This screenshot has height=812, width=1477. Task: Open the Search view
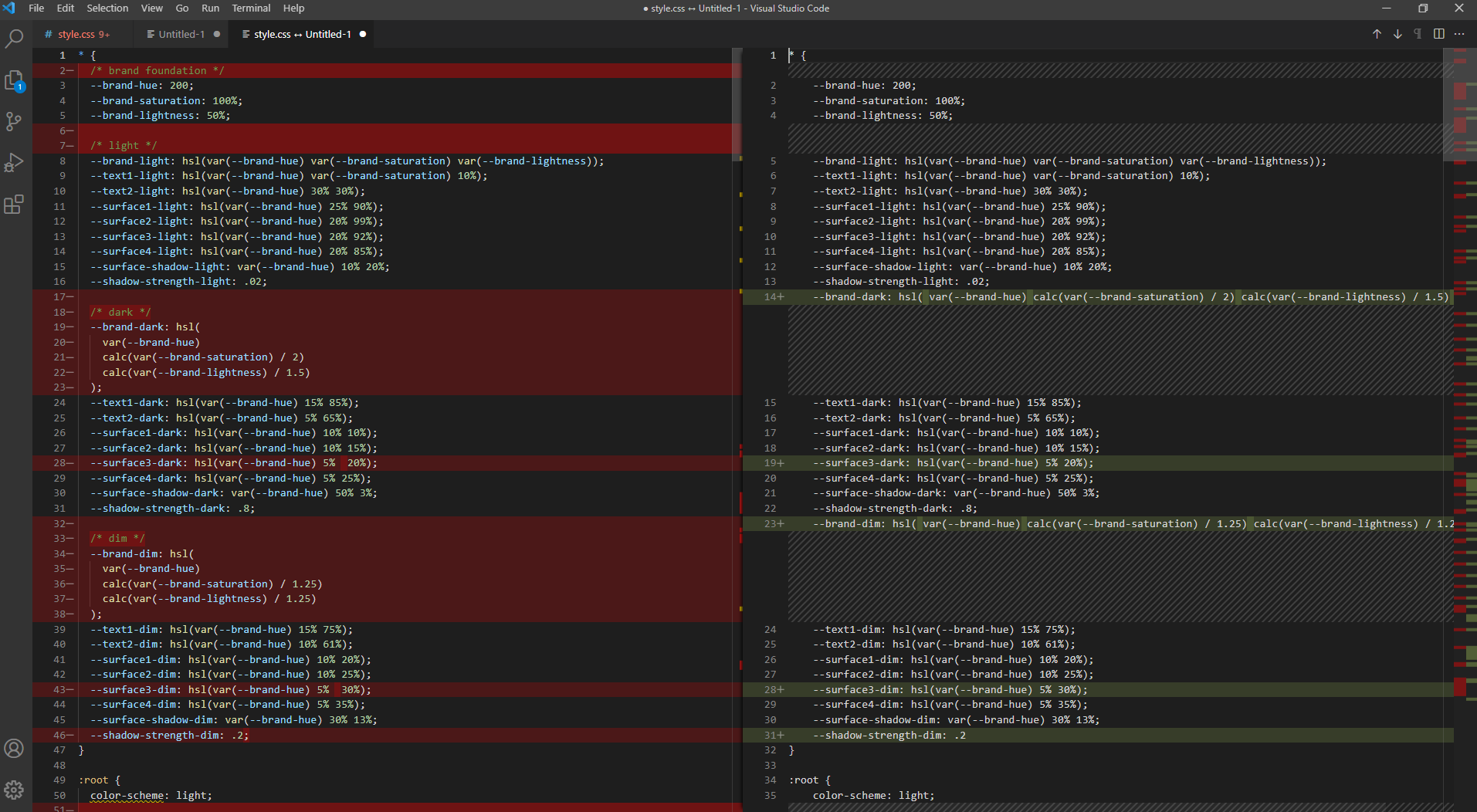pyautogui.click(x=15, y=37)
